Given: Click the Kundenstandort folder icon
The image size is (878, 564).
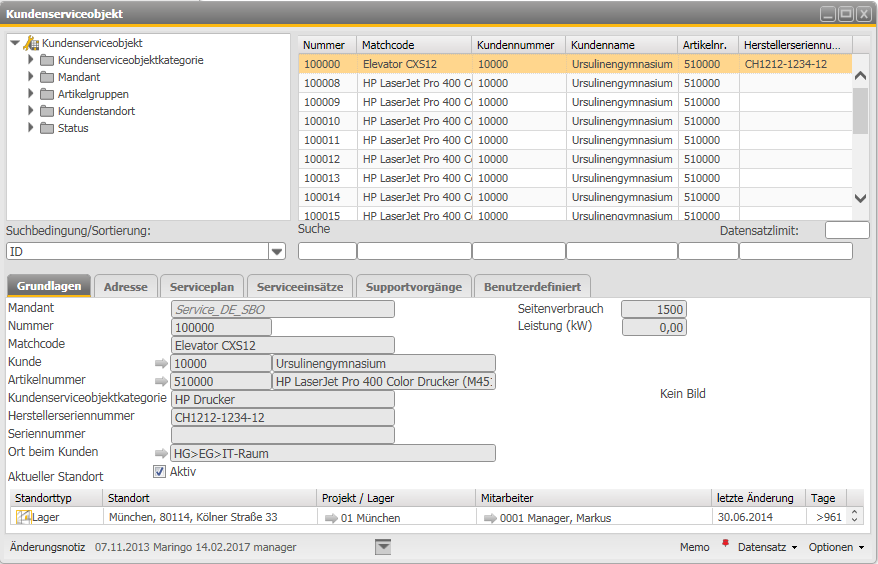Looking at the screenshot, I should pyautogui.click(x=47, y=111).
